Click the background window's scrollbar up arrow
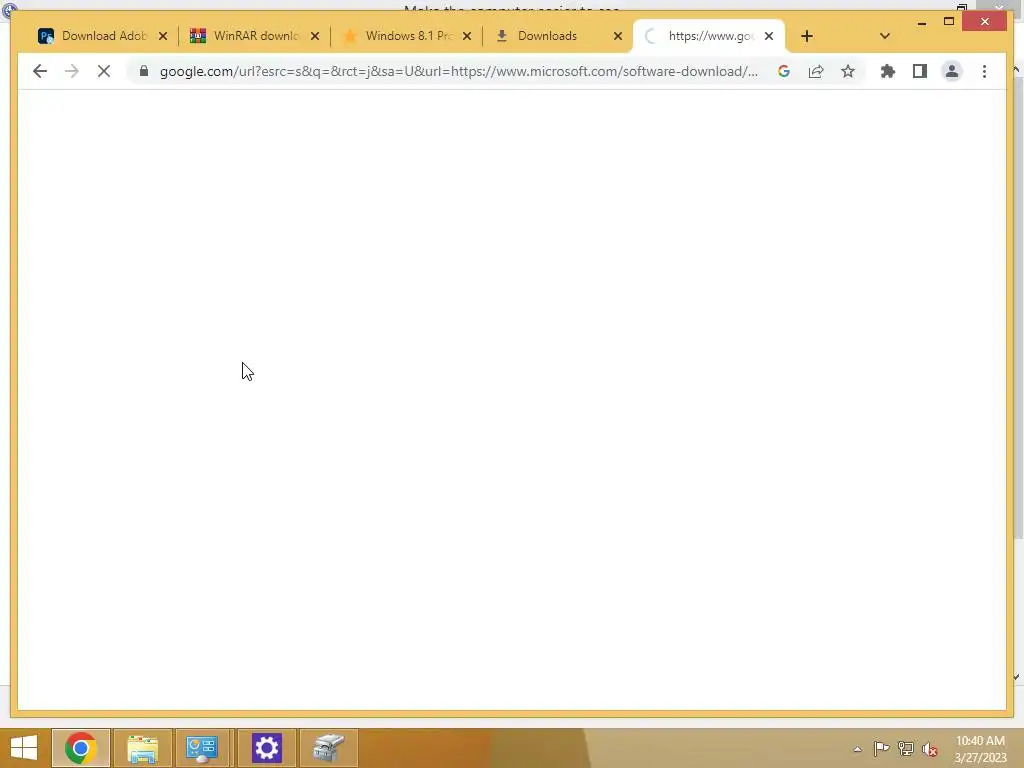1024x768 pixels. 1017,69
